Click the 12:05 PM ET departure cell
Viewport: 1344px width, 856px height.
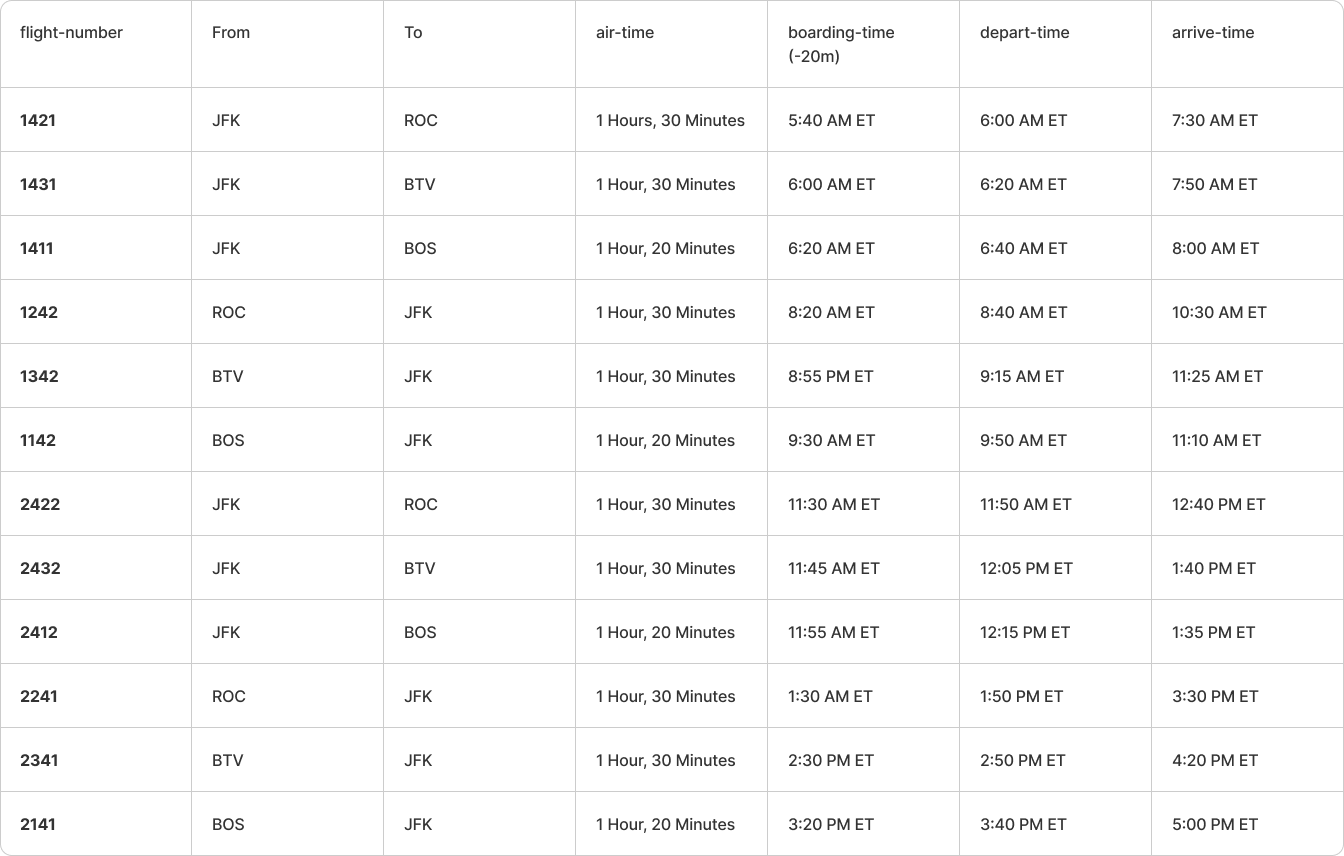pos(1026,569)
